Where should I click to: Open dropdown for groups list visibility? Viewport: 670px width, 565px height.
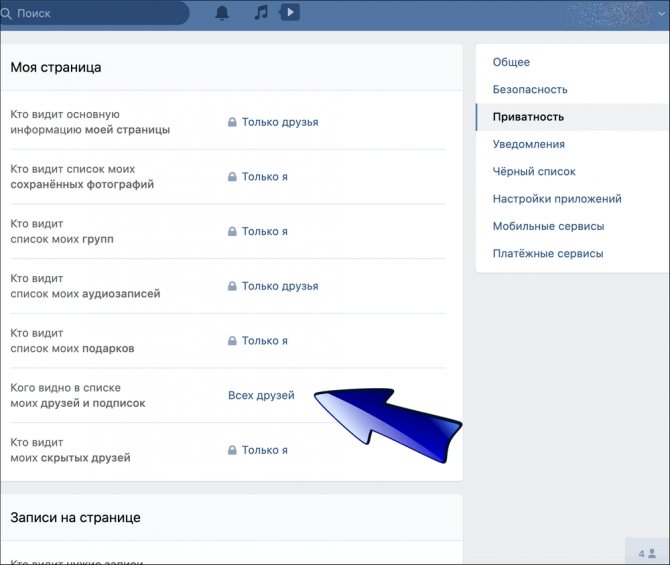[x=258, y=232]
